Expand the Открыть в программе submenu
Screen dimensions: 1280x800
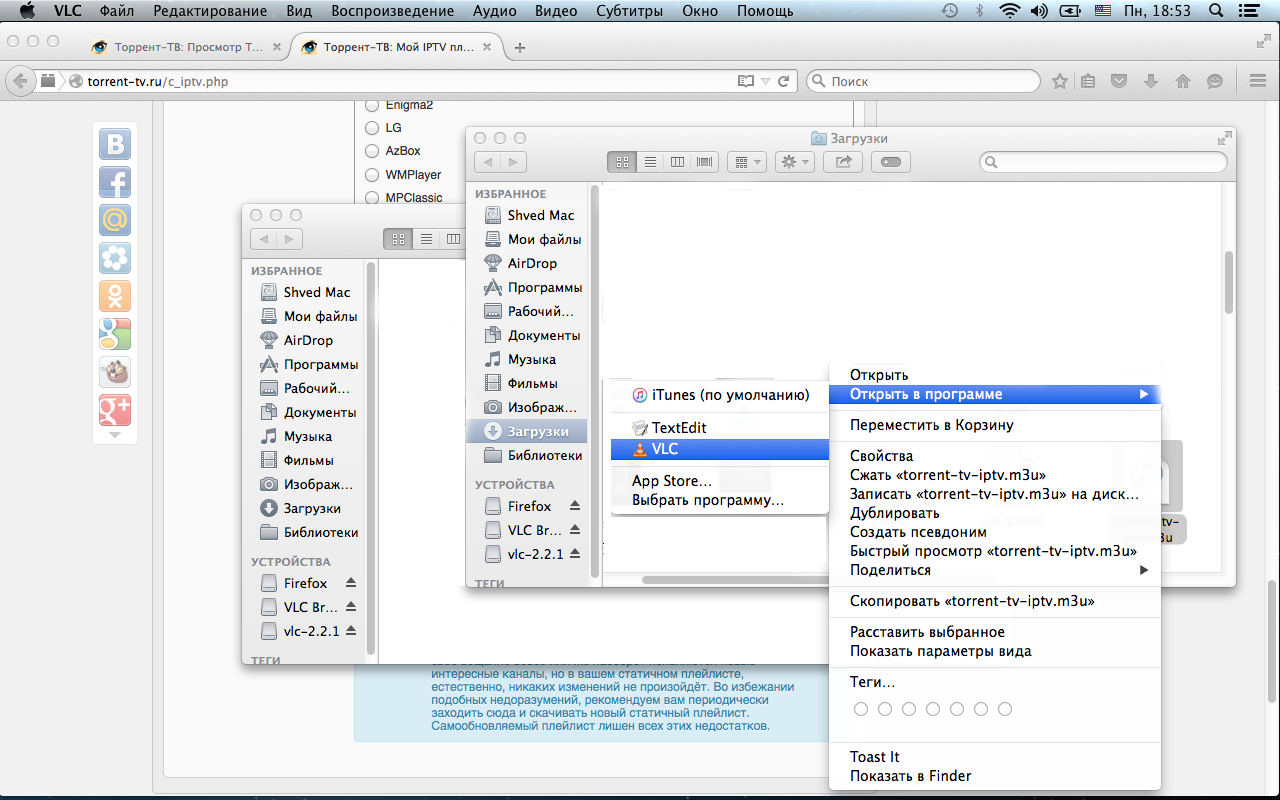[996, 394]
